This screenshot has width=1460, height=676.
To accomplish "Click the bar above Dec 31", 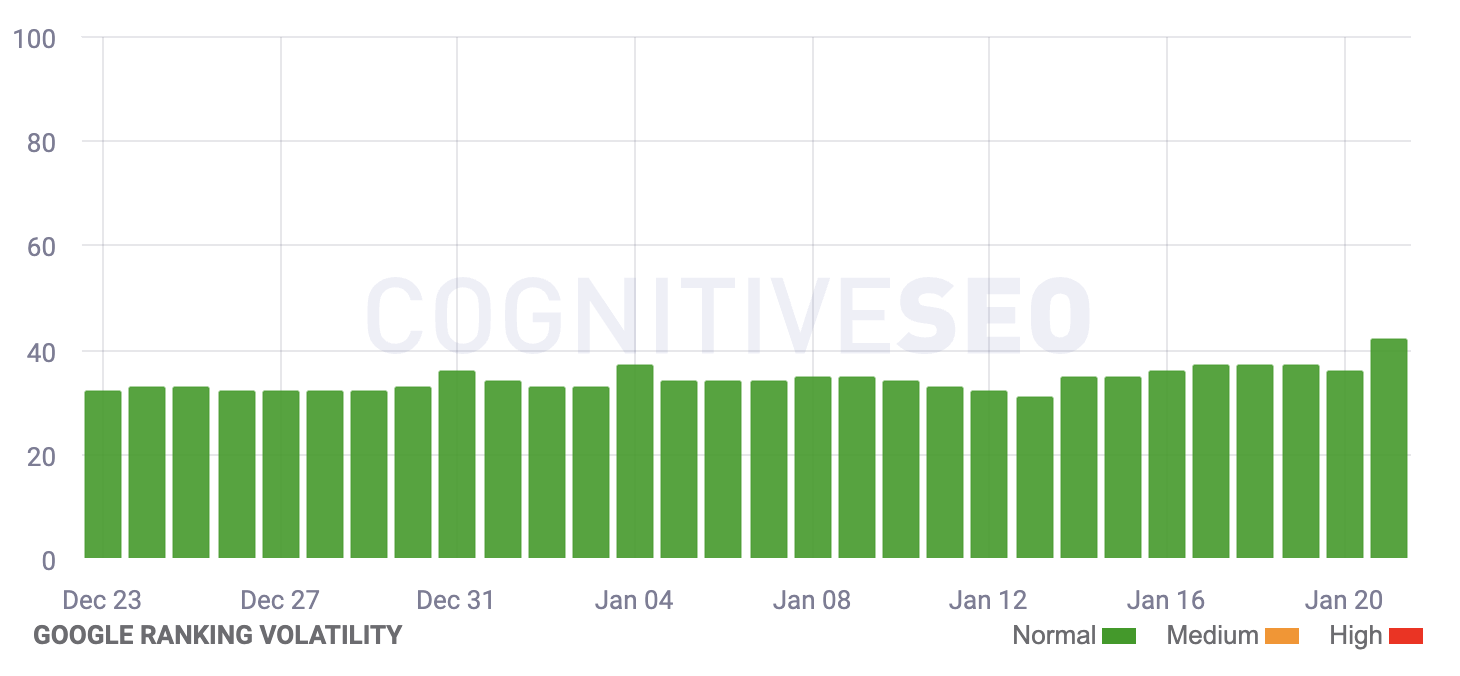I will pyautogui.click(x=457, y=465).
